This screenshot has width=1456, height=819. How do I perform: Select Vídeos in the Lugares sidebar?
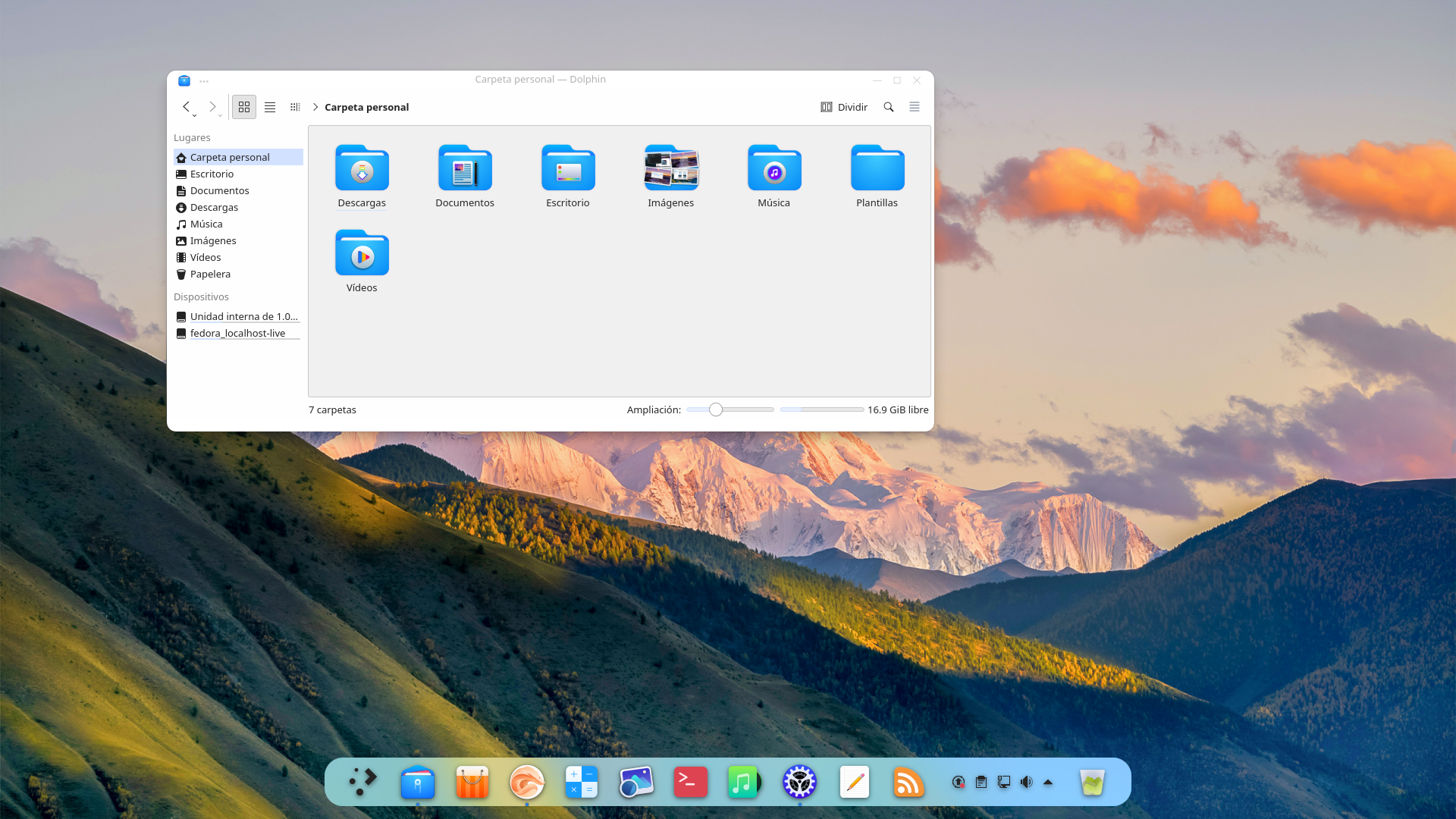(x=238, y=257)
